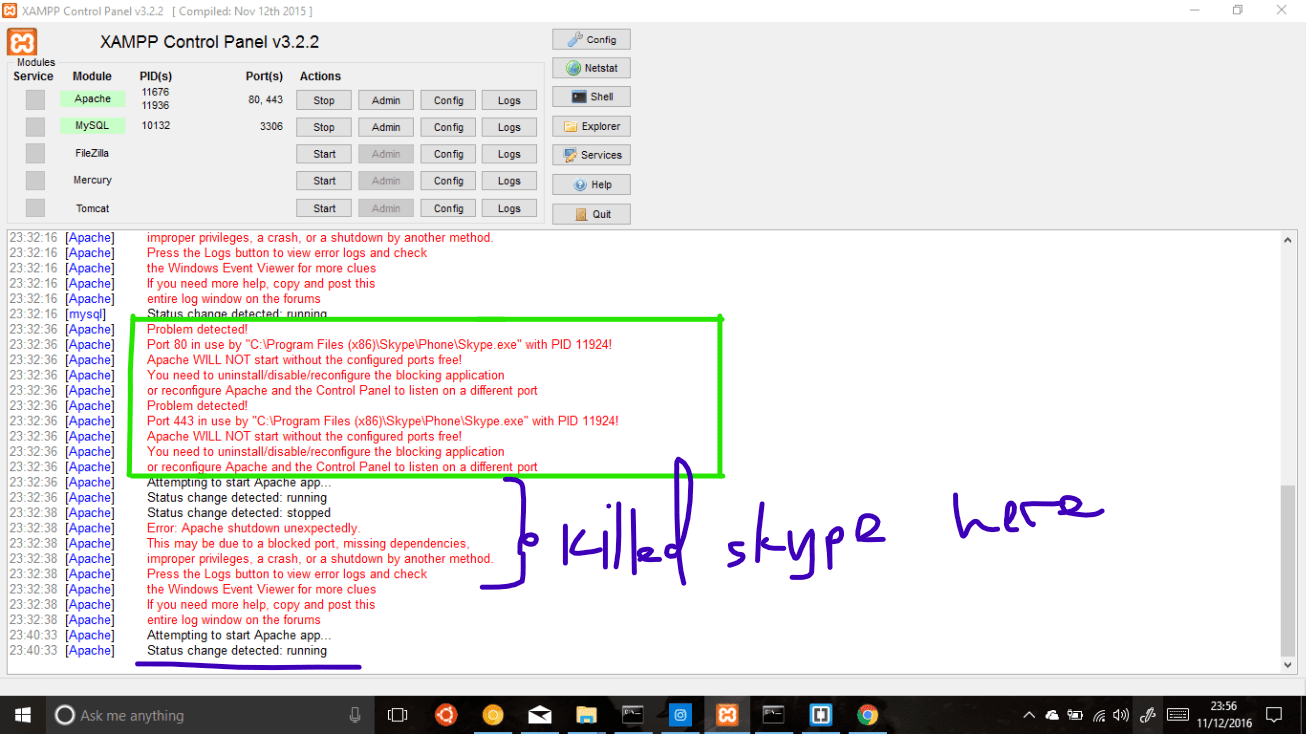Click the XAMPP logo in the header

point(22,42)
